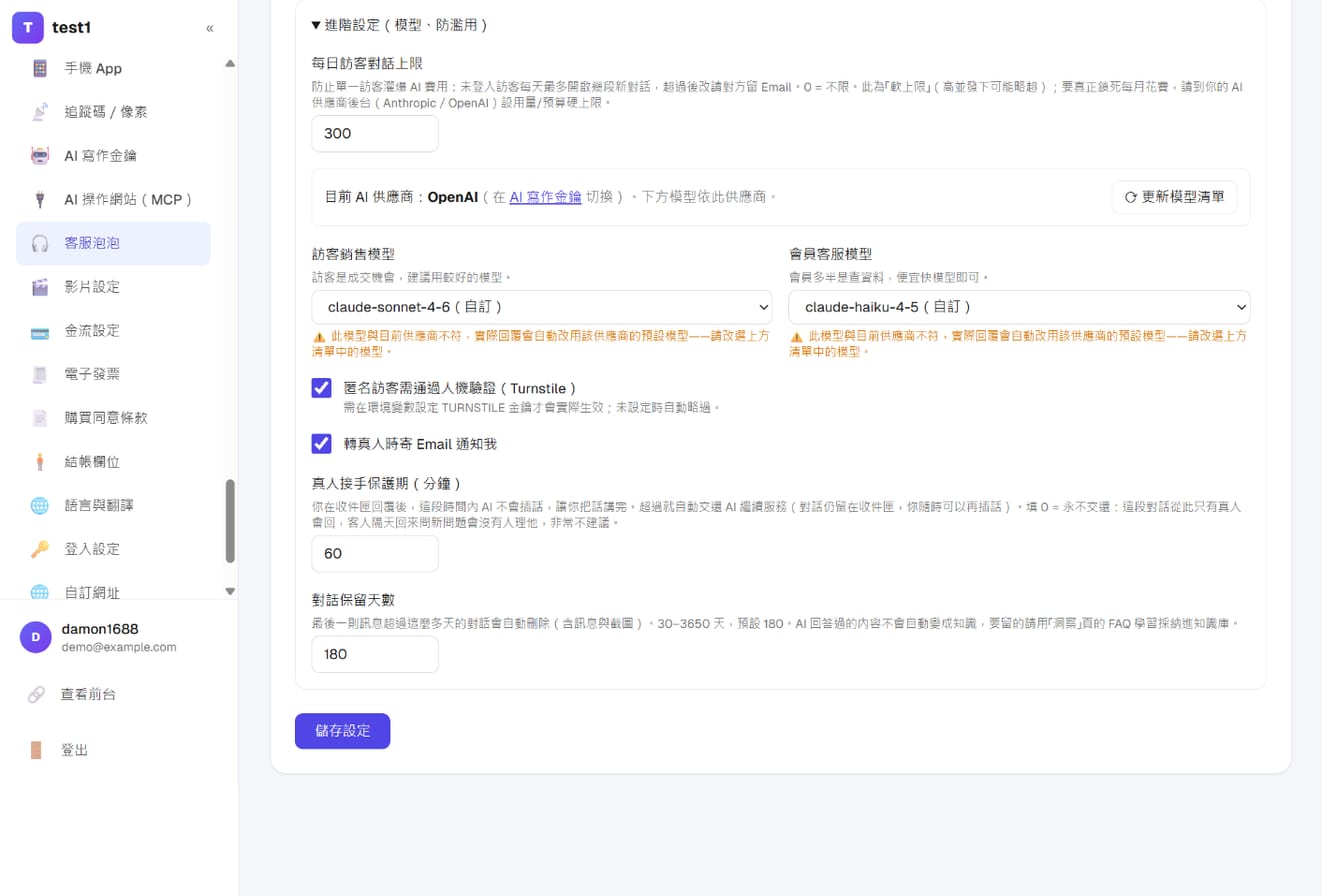The image size is (1322, 896).
Task: Open 語言與翻譯 settings page
Action: point(113,505)
